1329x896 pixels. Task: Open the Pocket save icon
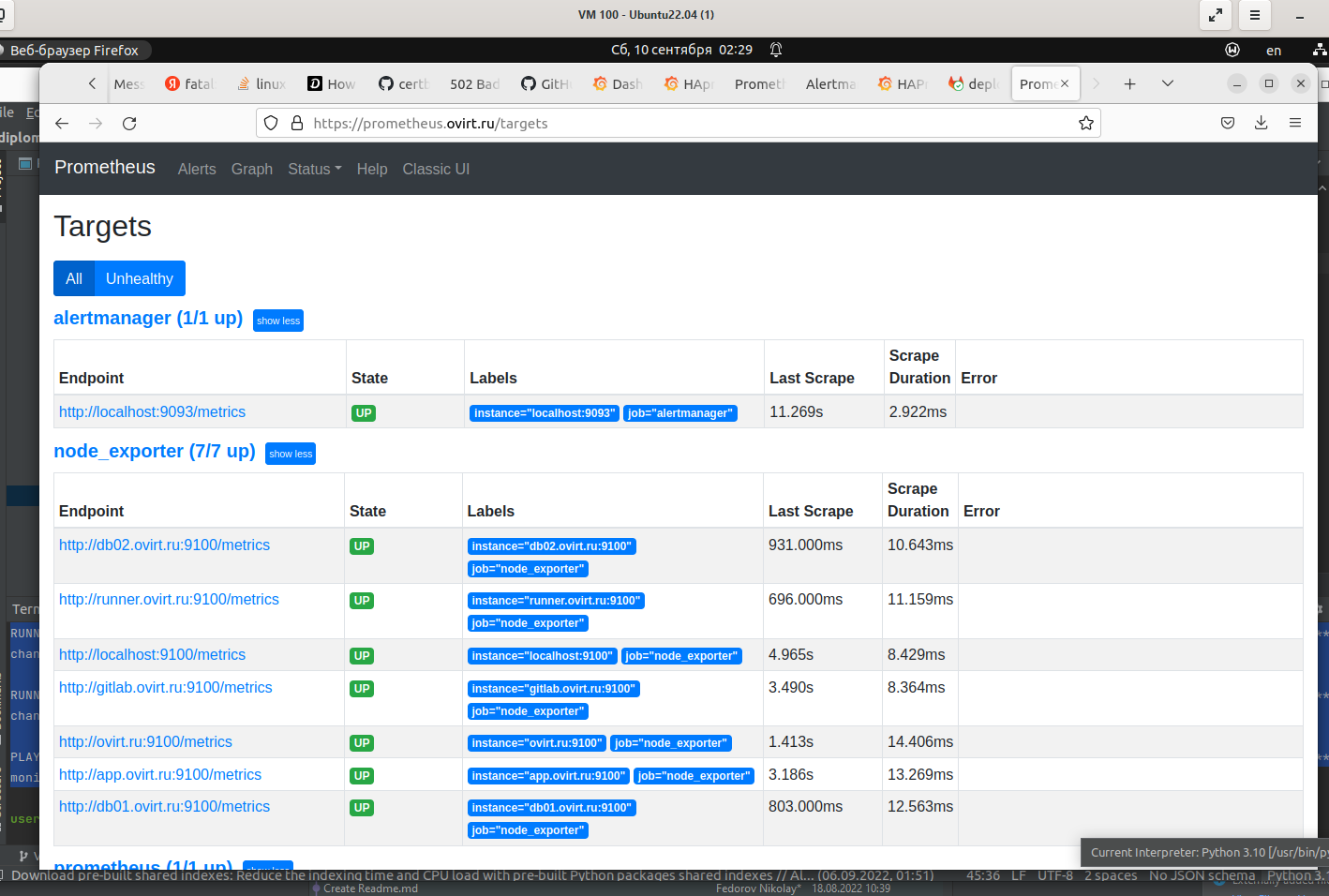click(1228, 123)
